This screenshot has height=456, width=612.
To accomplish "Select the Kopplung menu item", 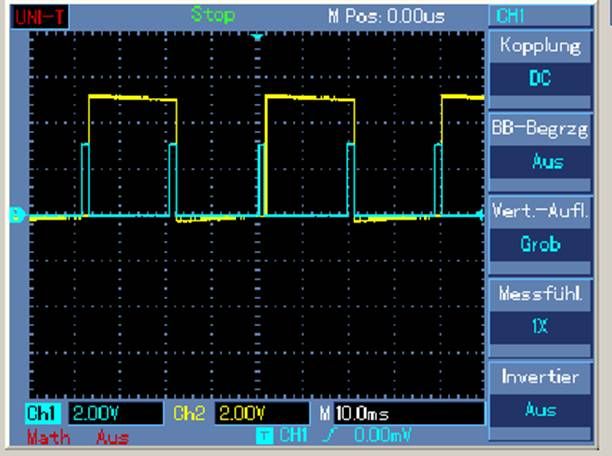I will (x=541, y=46).
